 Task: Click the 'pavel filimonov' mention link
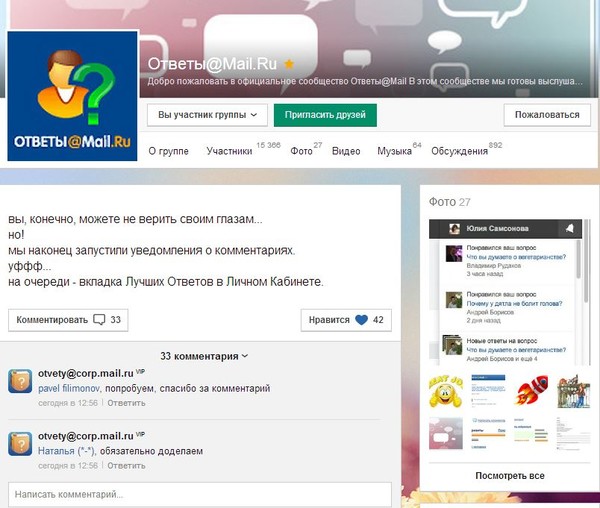click(x=69, y=389)
